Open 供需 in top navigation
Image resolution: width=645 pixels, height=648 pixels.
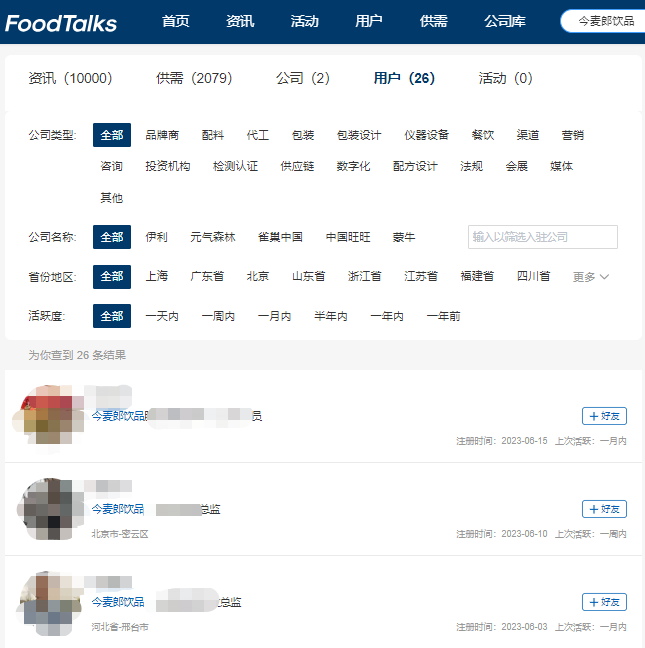(x=433, y=21)
